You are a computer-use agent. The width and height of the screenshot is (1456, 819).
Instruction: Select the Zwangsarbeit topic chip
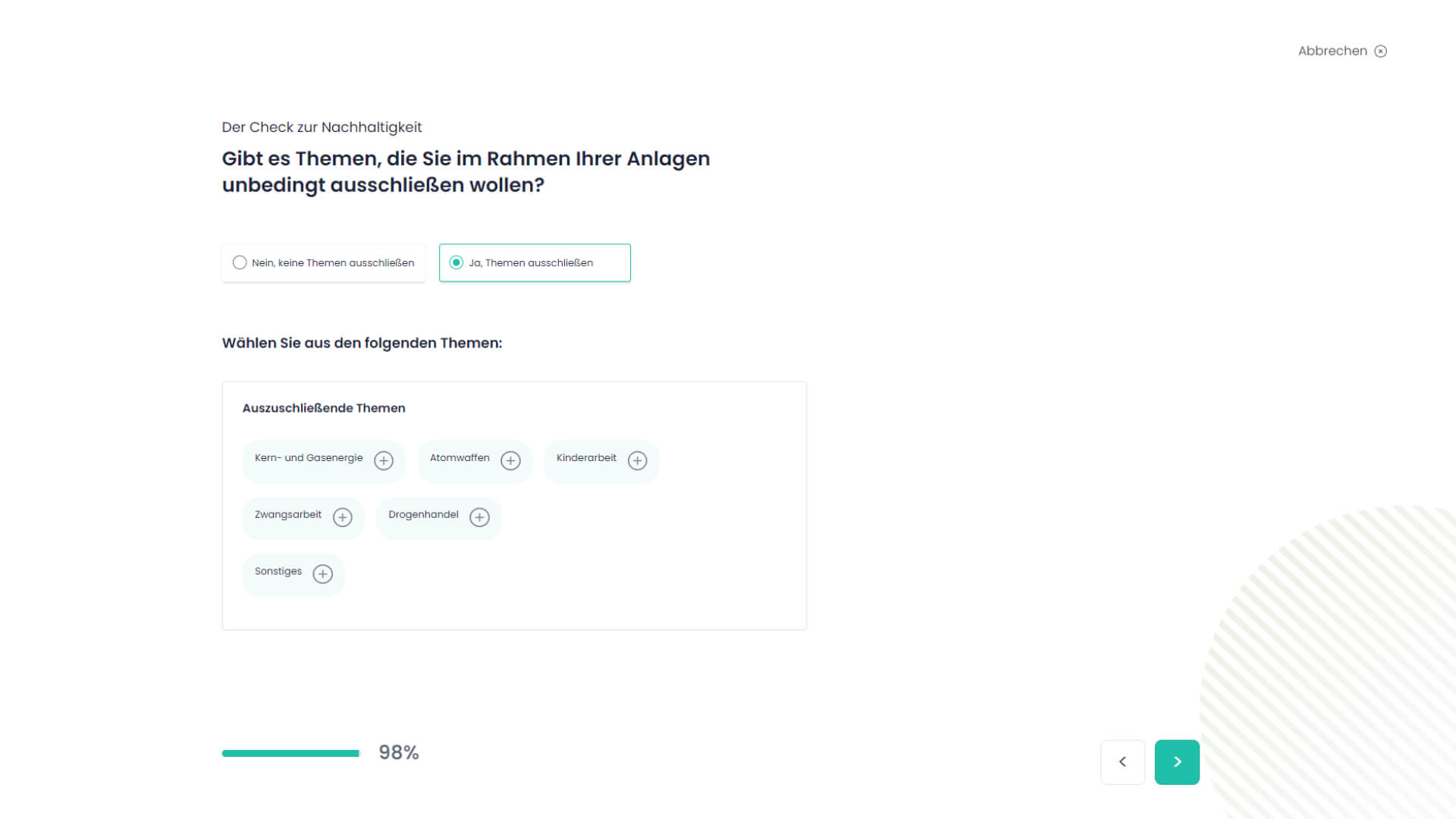tap(288, 515)
